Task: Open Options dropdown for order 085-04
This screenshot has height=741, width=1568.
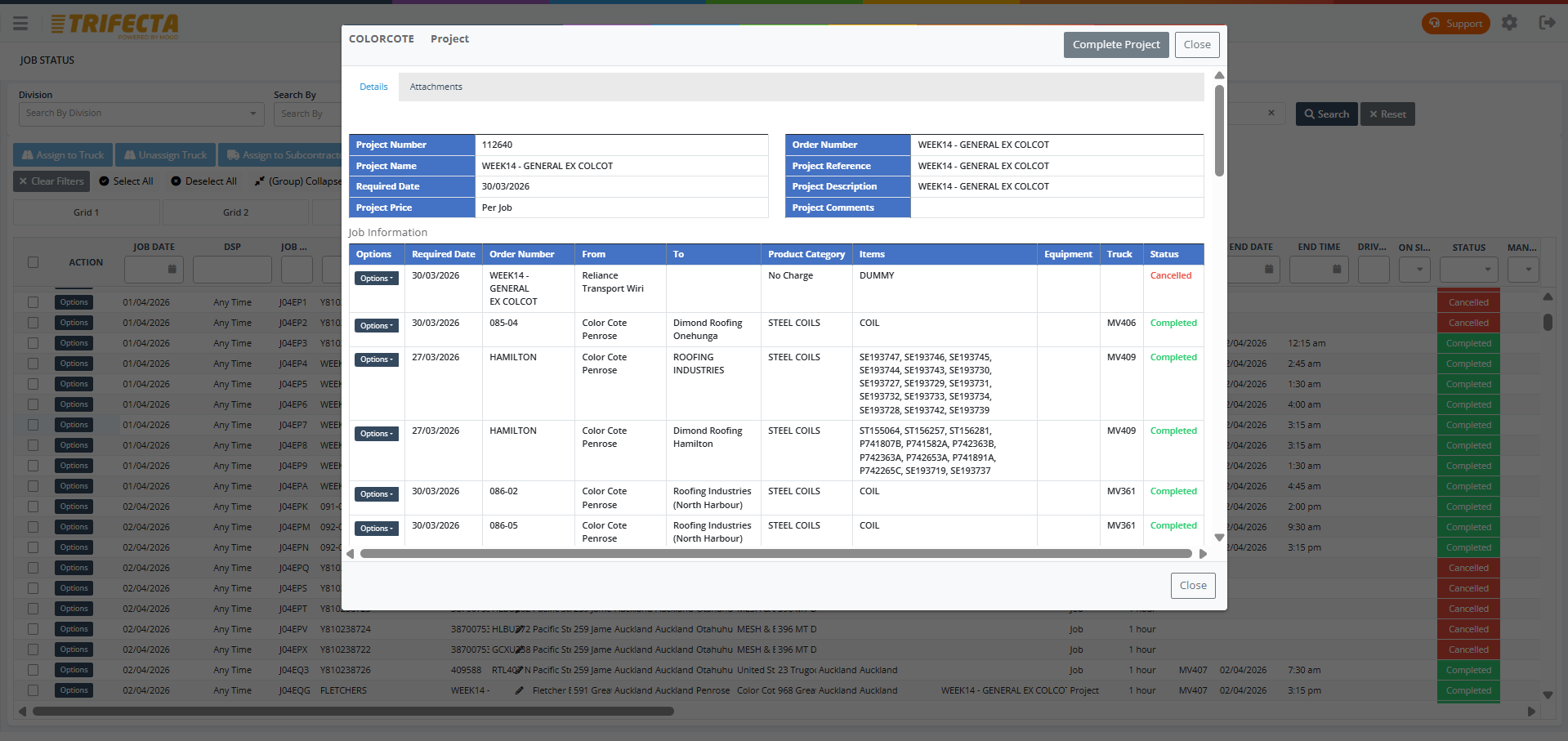Action: click(377, 326)
